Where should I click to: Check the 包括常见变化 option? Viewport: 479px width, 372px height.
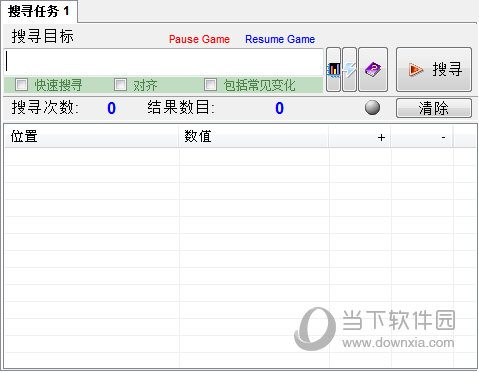tap(210, 85)
